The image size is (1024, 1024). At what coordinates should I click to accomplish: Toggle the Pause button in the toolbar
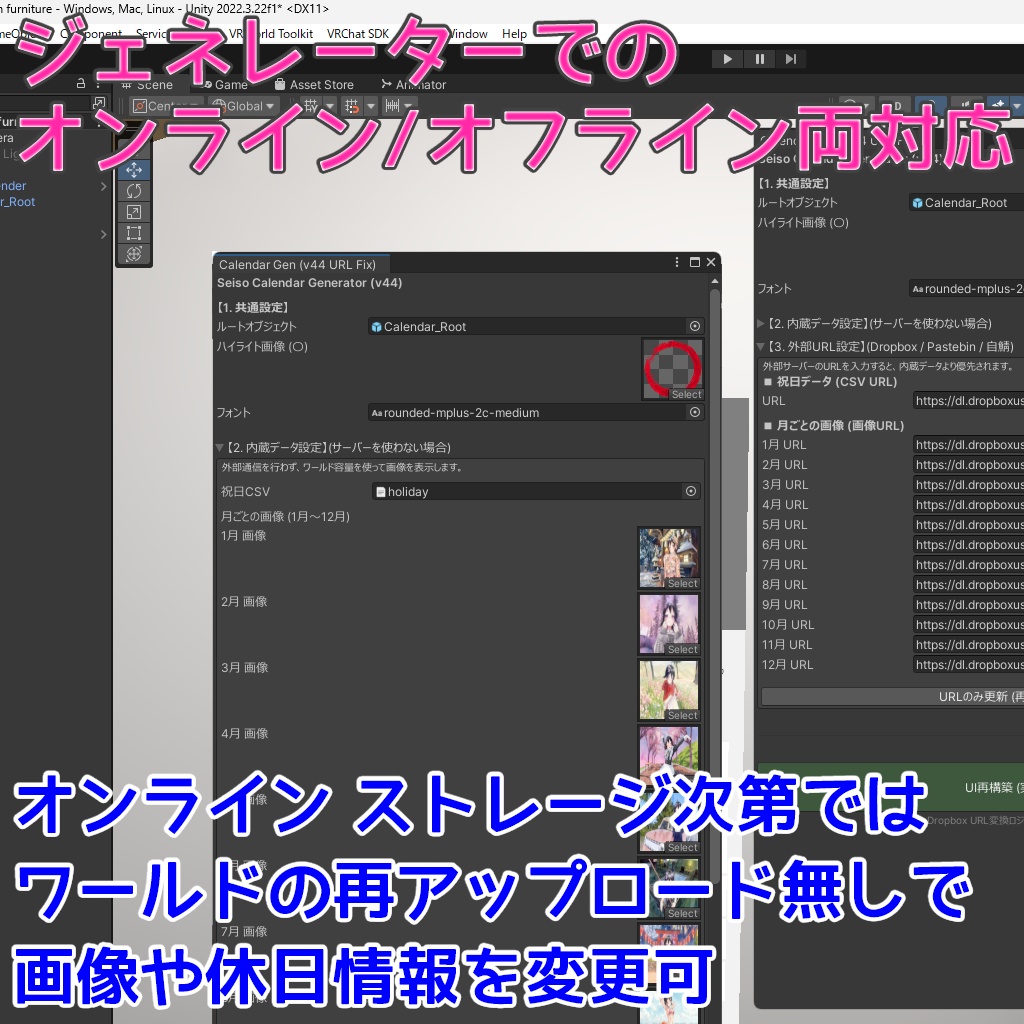click(759, 58)
